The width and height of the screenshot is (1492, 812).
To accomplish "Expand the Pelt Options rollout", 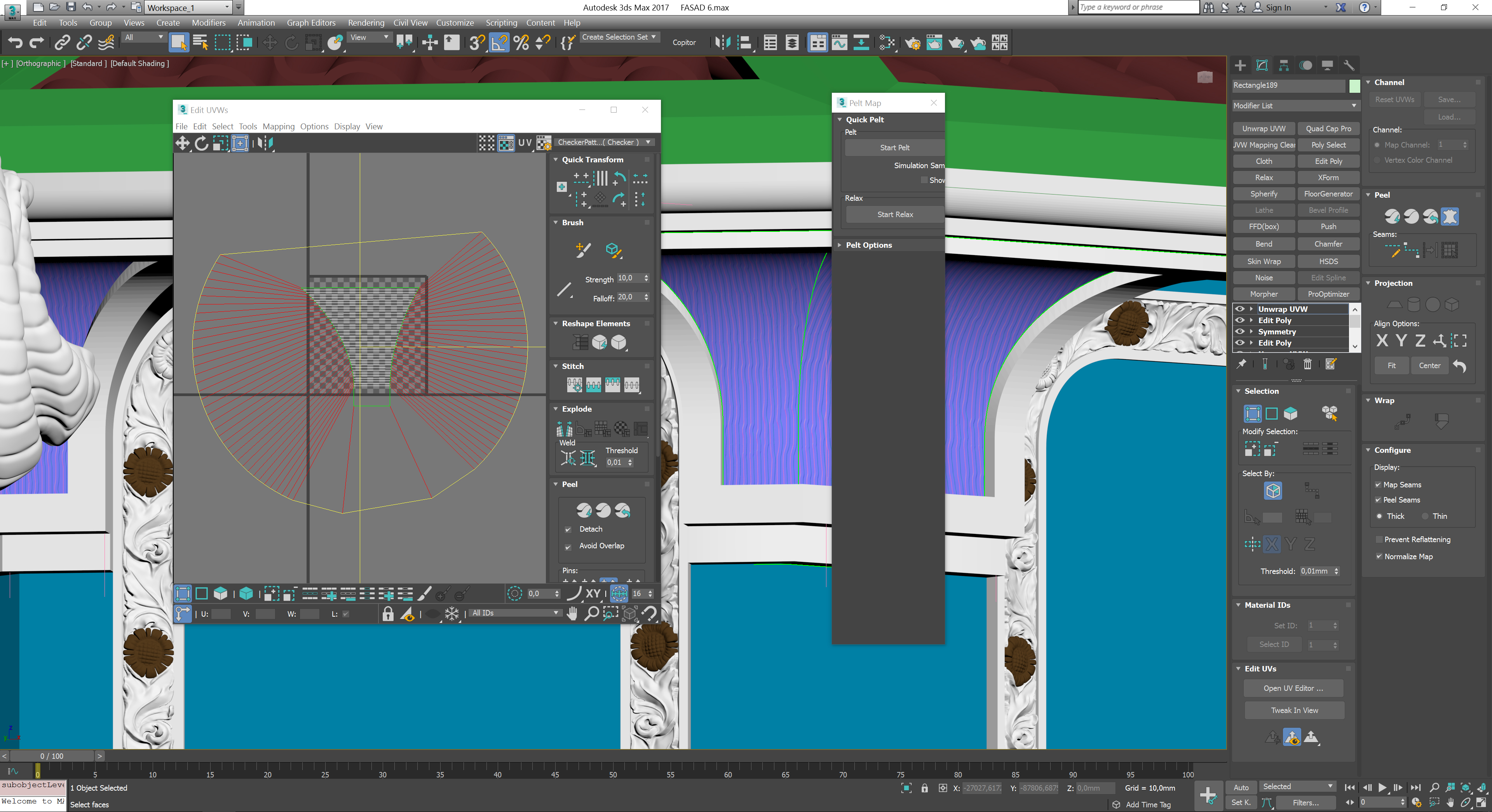I will pyautogui.click(x=868, y=245).
